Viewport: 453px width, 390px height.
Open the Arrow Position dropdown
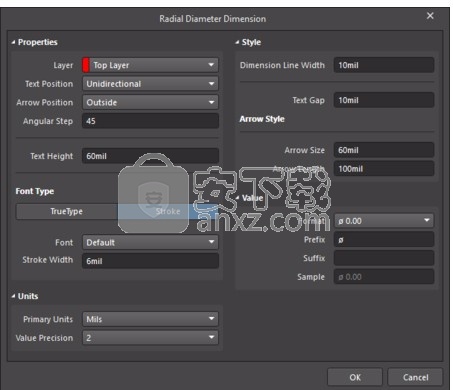coord(150,102)
